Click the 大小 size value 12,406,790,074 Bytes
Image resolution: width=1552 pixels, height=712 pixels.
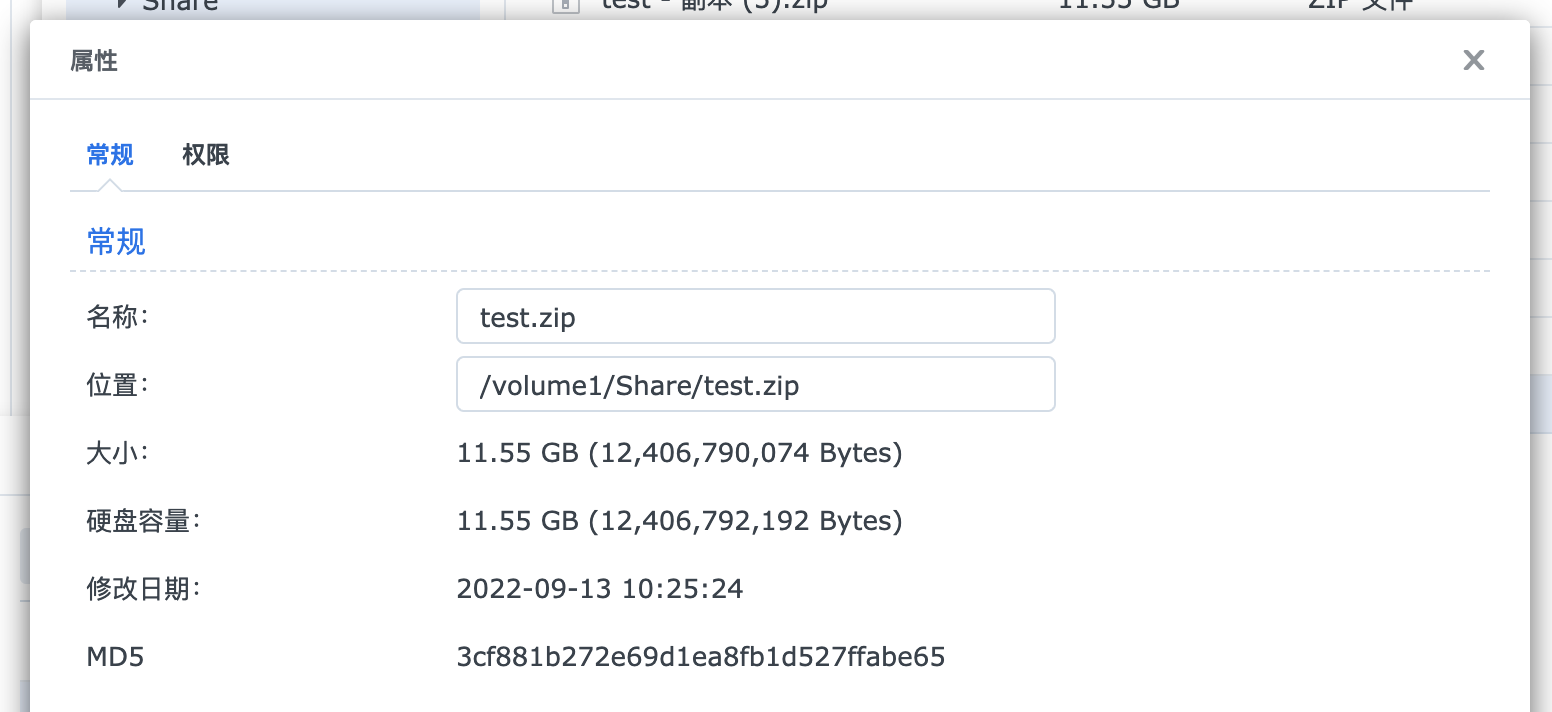click(680, 453)
